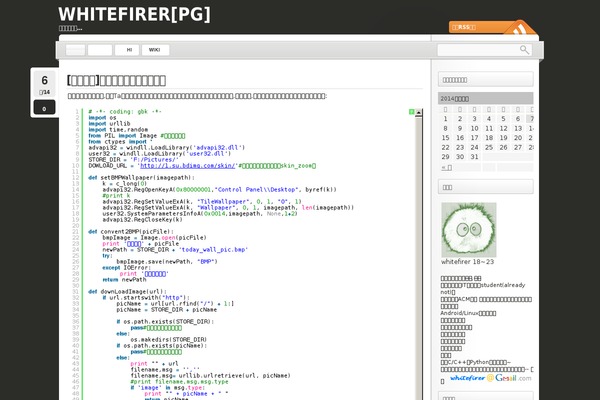Screen dimensions: 600x400
Task: Select calendar day 20
Action: (518, 138)
